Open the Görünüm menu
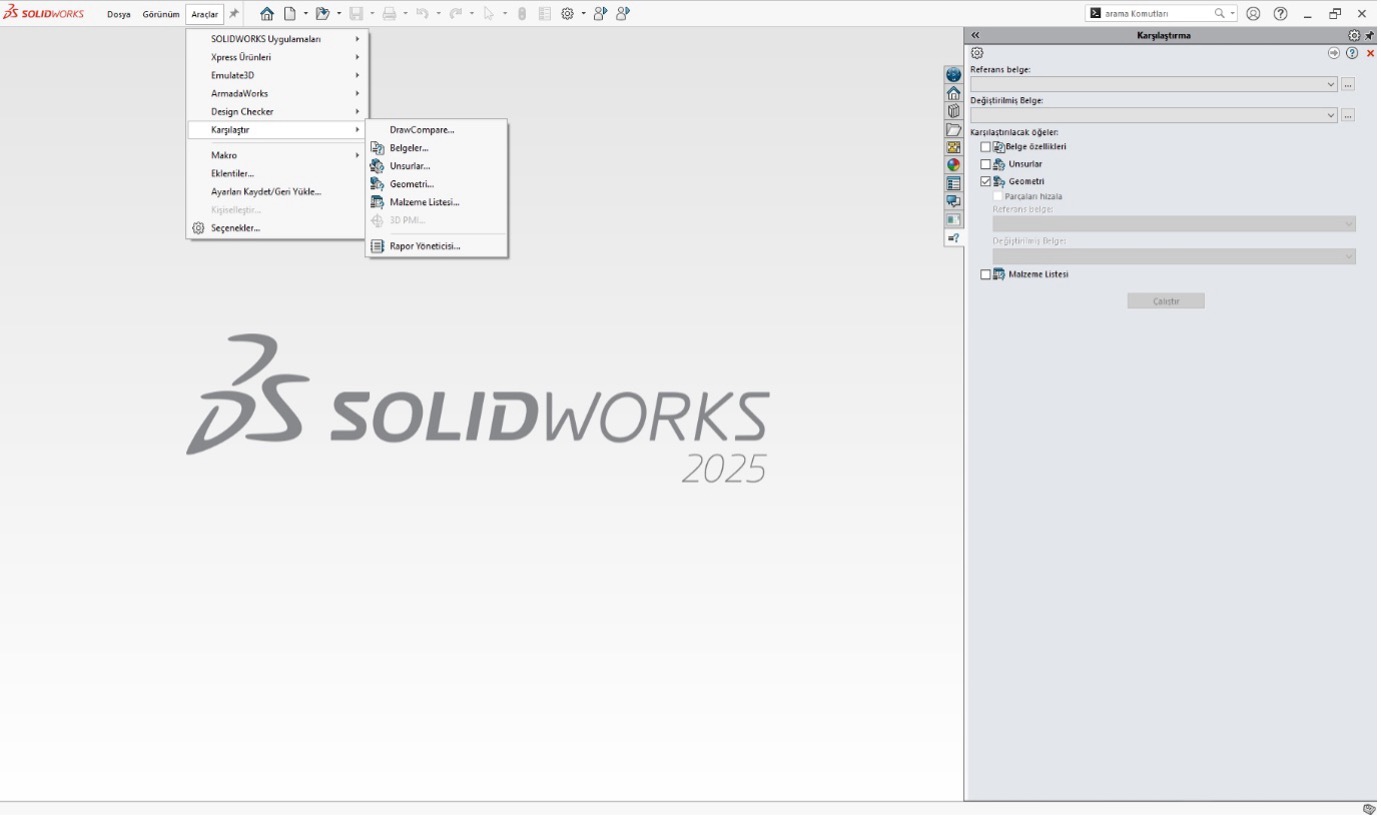 point(160,14)
